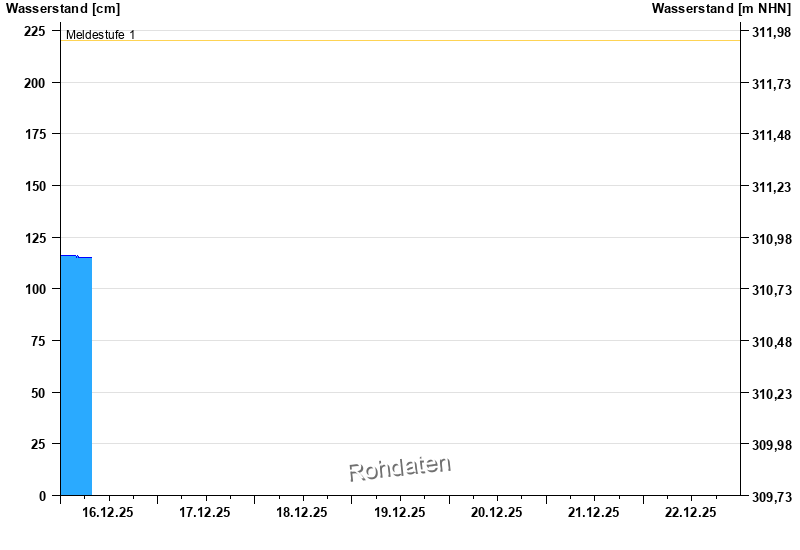Select the 17.12.25 date label
800x550 pixels.
tap(205, 512)
